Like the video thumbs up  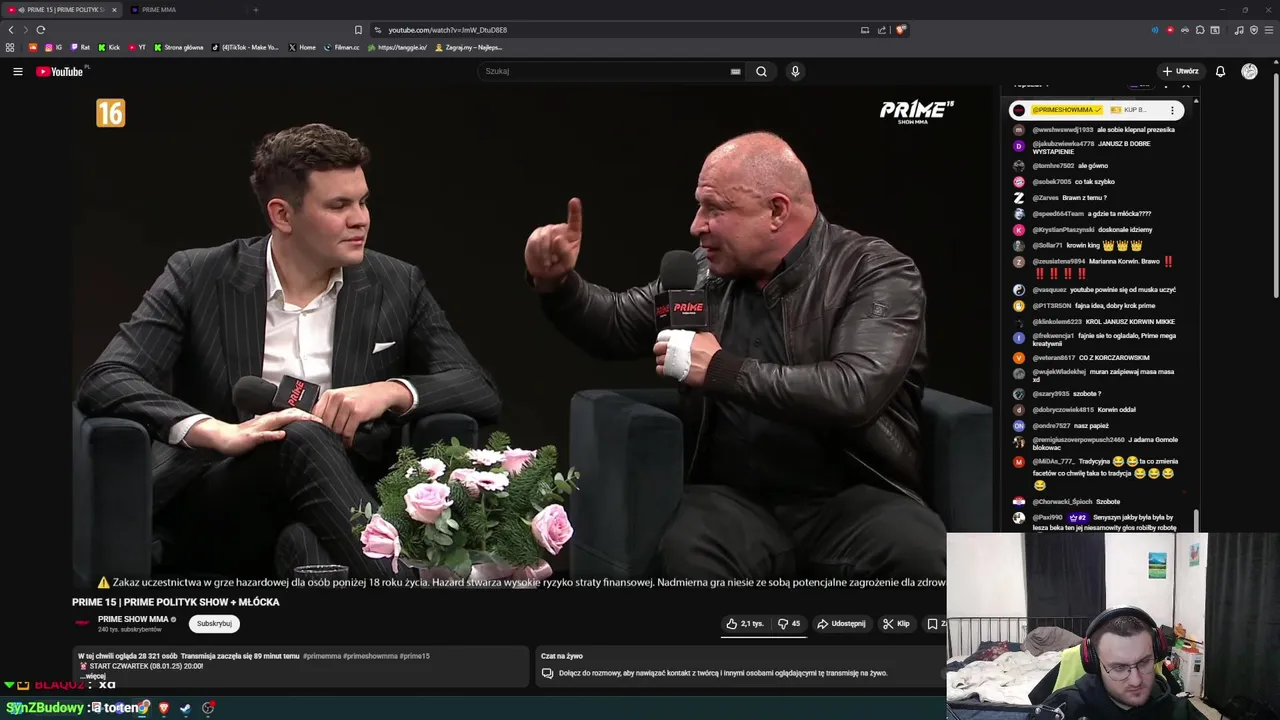coord(745,624)
